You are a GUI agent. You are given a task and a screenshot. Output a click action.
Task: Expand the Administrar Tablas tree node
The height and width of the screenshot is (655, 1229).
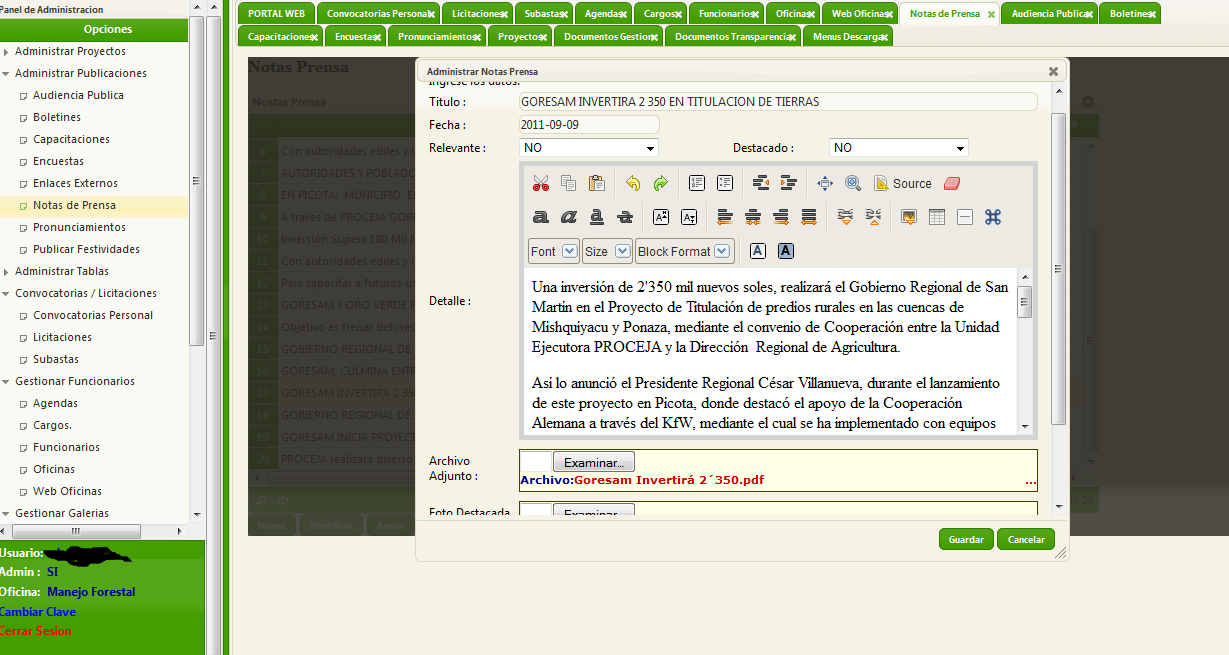(7, 271)
